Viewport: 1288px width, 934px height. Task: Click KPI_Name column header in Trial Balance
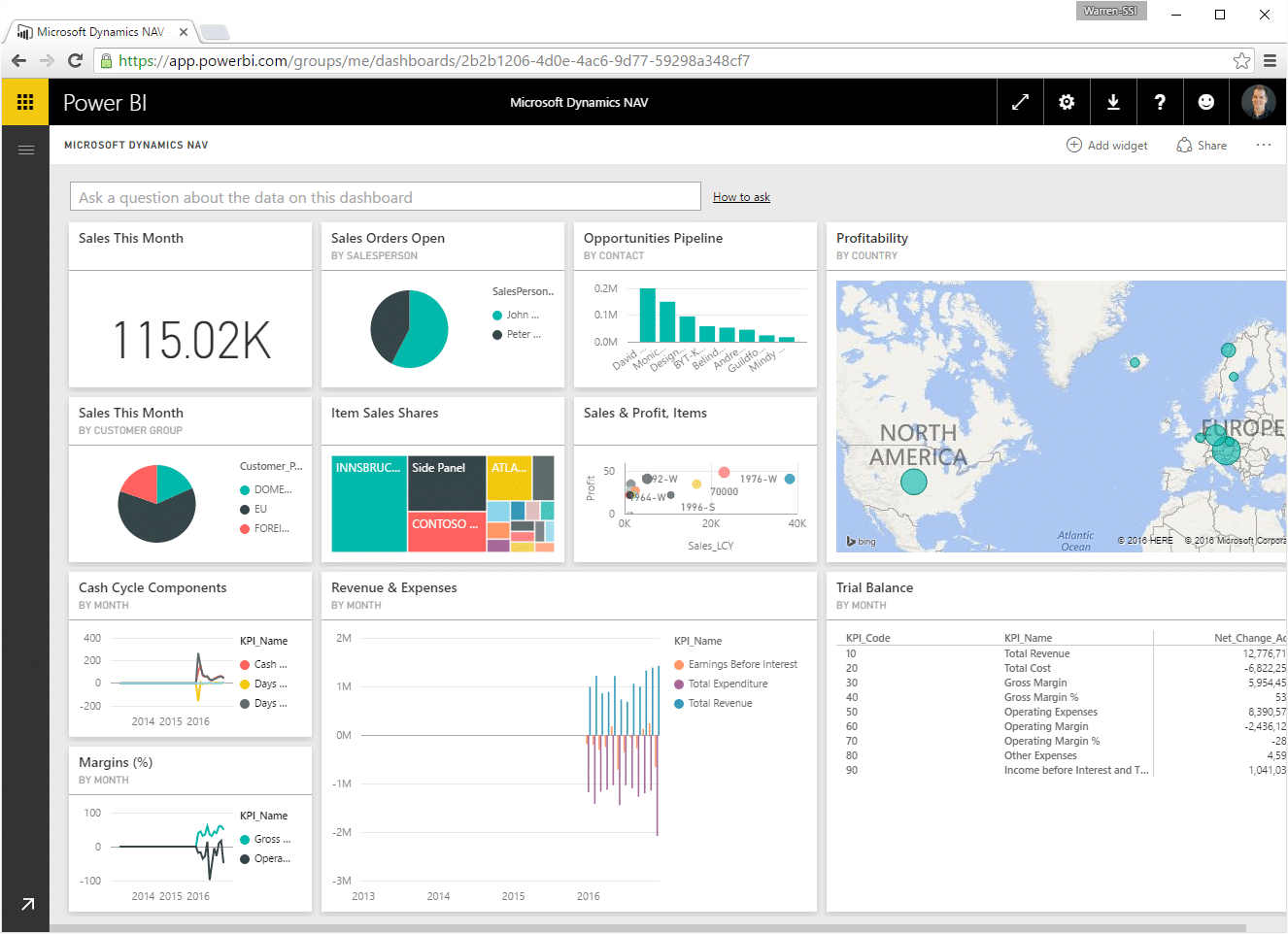[x=1028, y=638]
